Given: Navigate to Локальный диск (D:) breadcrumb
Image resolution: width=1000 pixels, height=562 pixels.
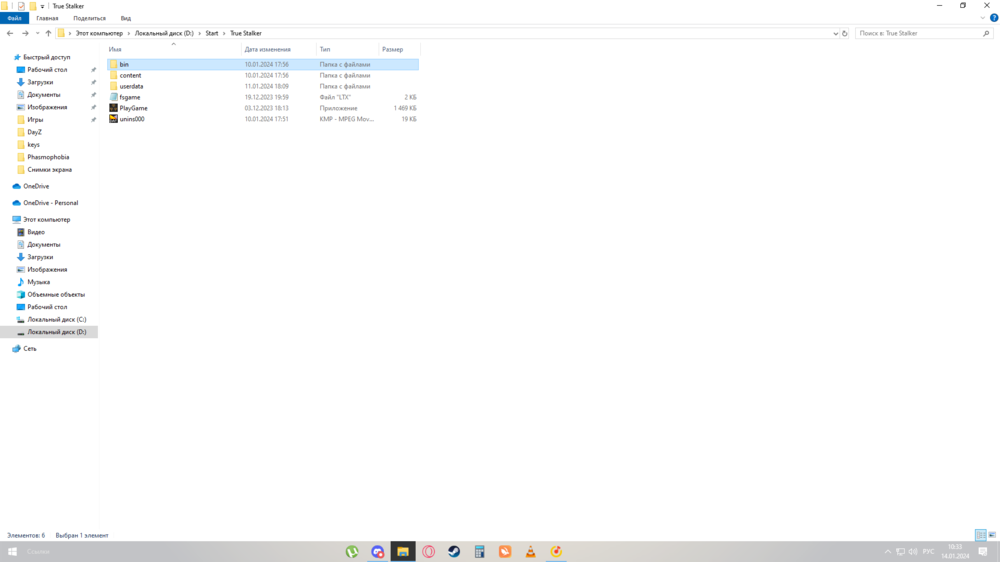Looking at the screenshot, I should (x=164, y=33).
